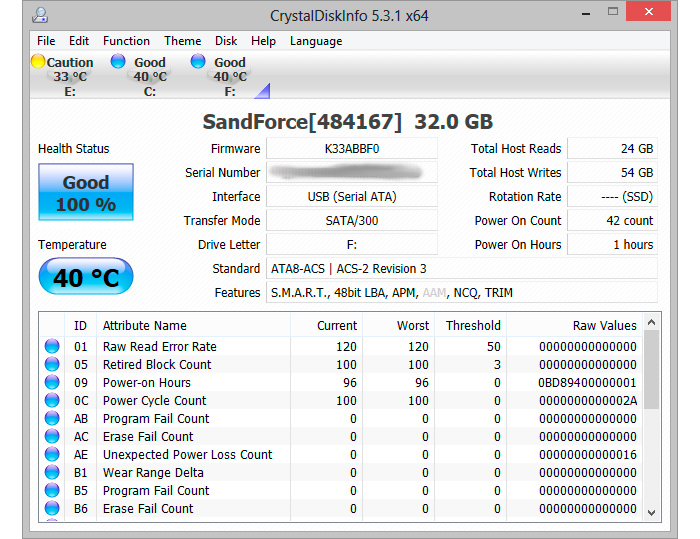
Task: Click the 40 °C temperature button
Action: point(86,276)
